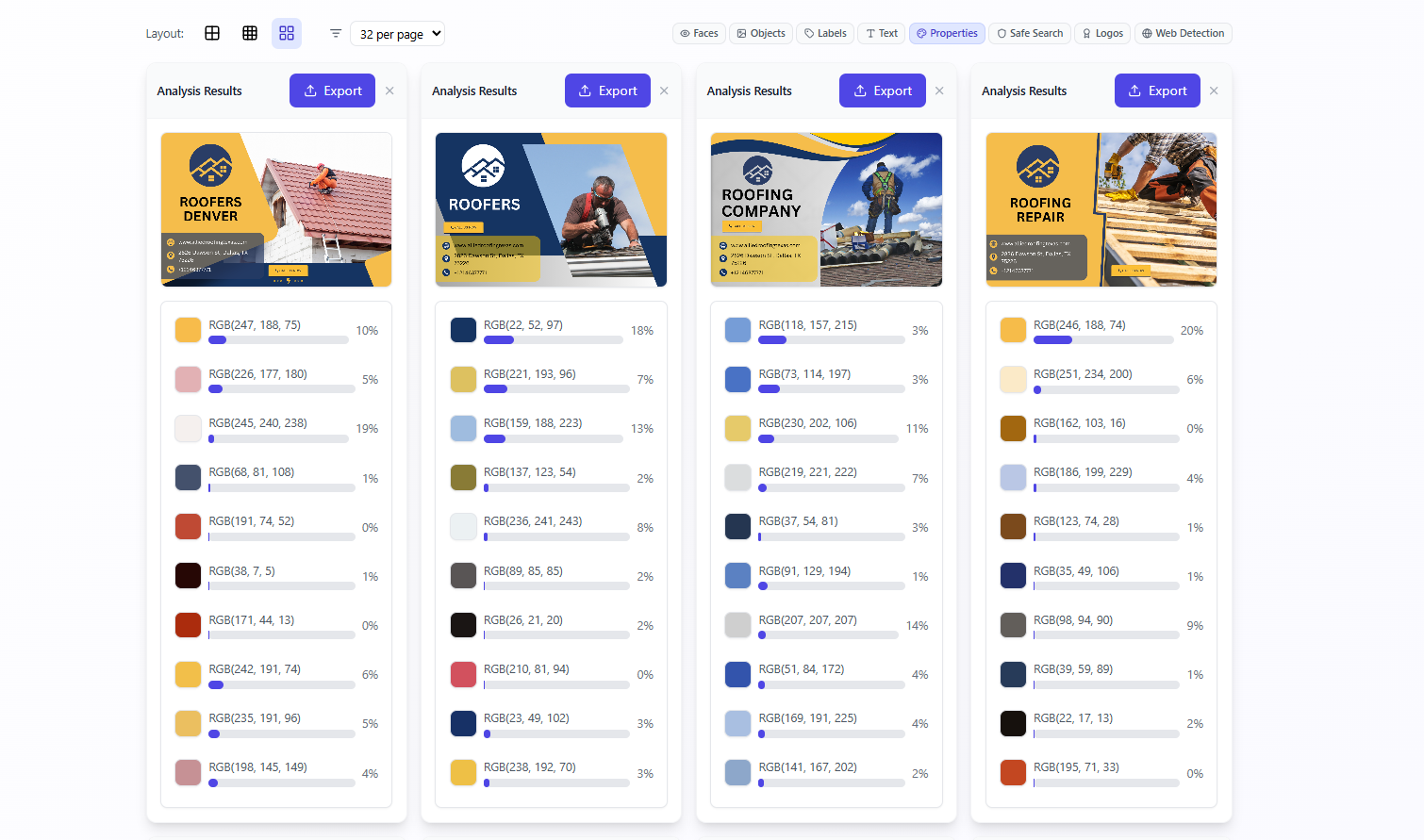Open the Roofers Denver banner thumbnail
This screenshot has width=1424, height=840.
point(276,209)
